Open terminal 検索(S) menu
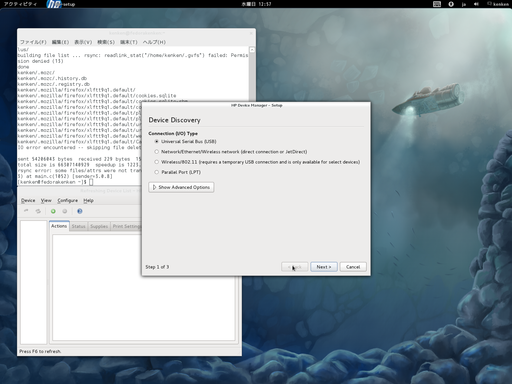Viewport: 512px width, 384px height. (x=106, y=42)
